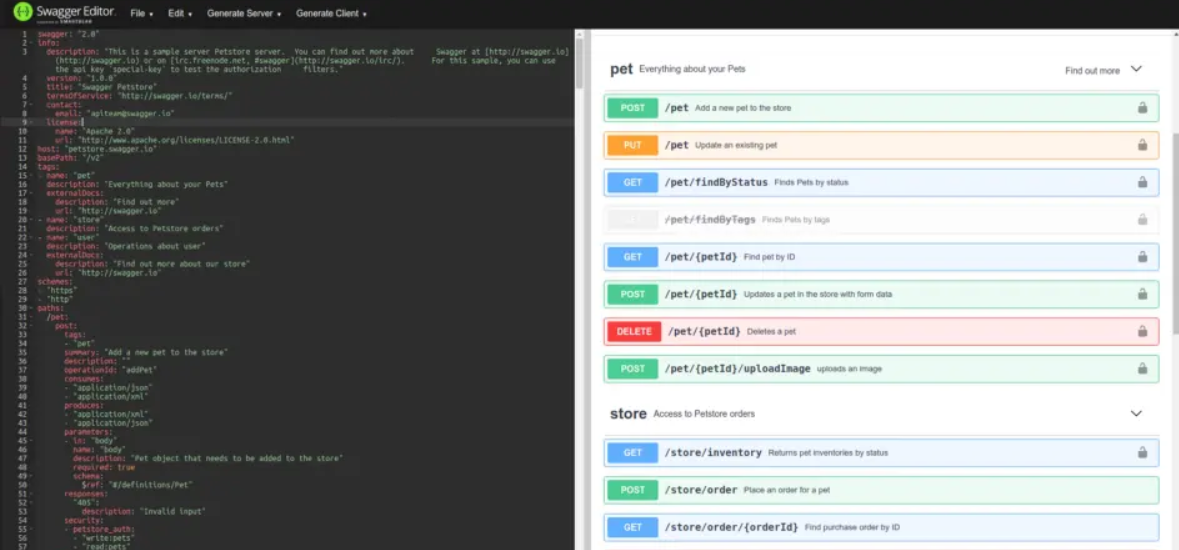Expand POST /pet/{petId}/uploadImage operation
This screenshot has width=1179, height=550.
[881, 369]
